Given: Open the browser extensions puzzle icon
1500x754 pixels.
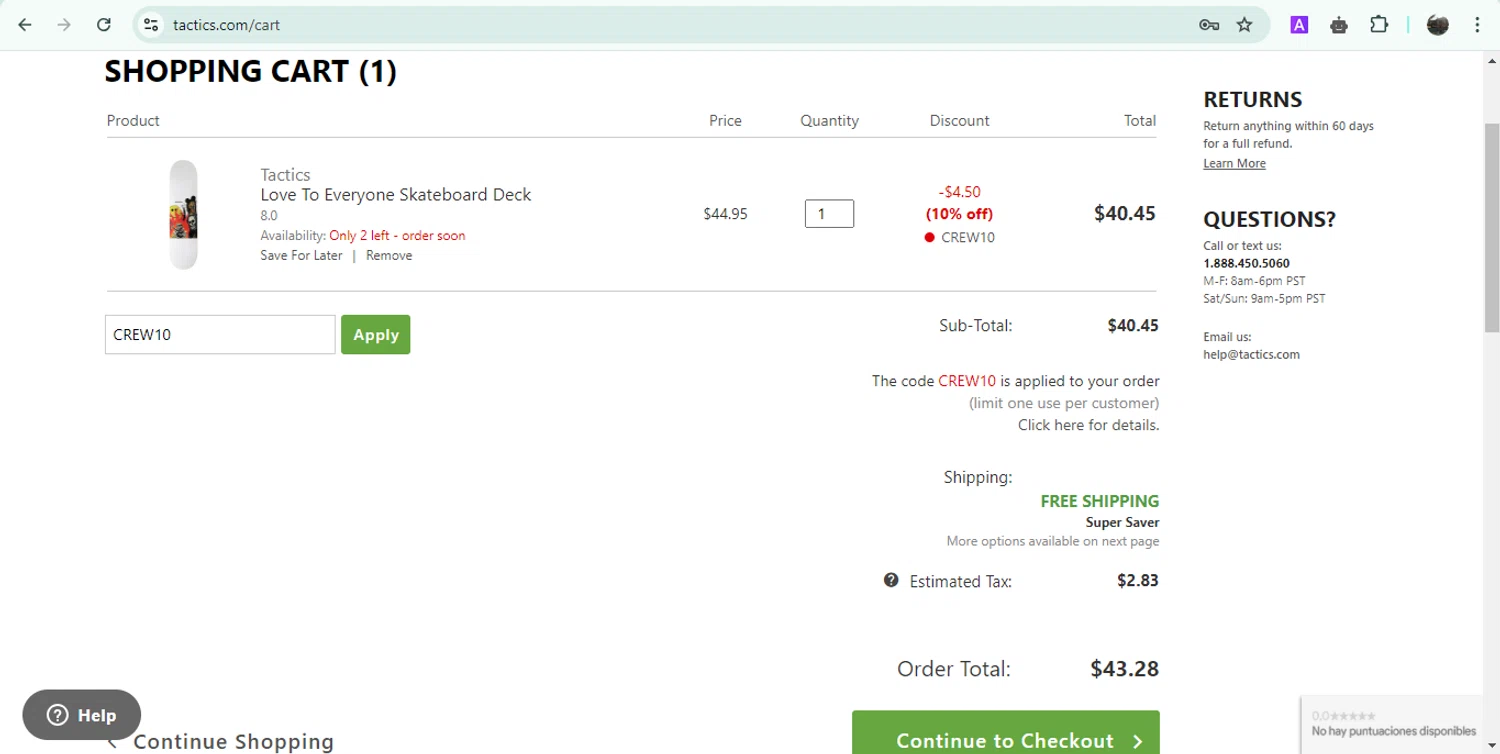Looking at the screenshot, I should (1379, 25).
